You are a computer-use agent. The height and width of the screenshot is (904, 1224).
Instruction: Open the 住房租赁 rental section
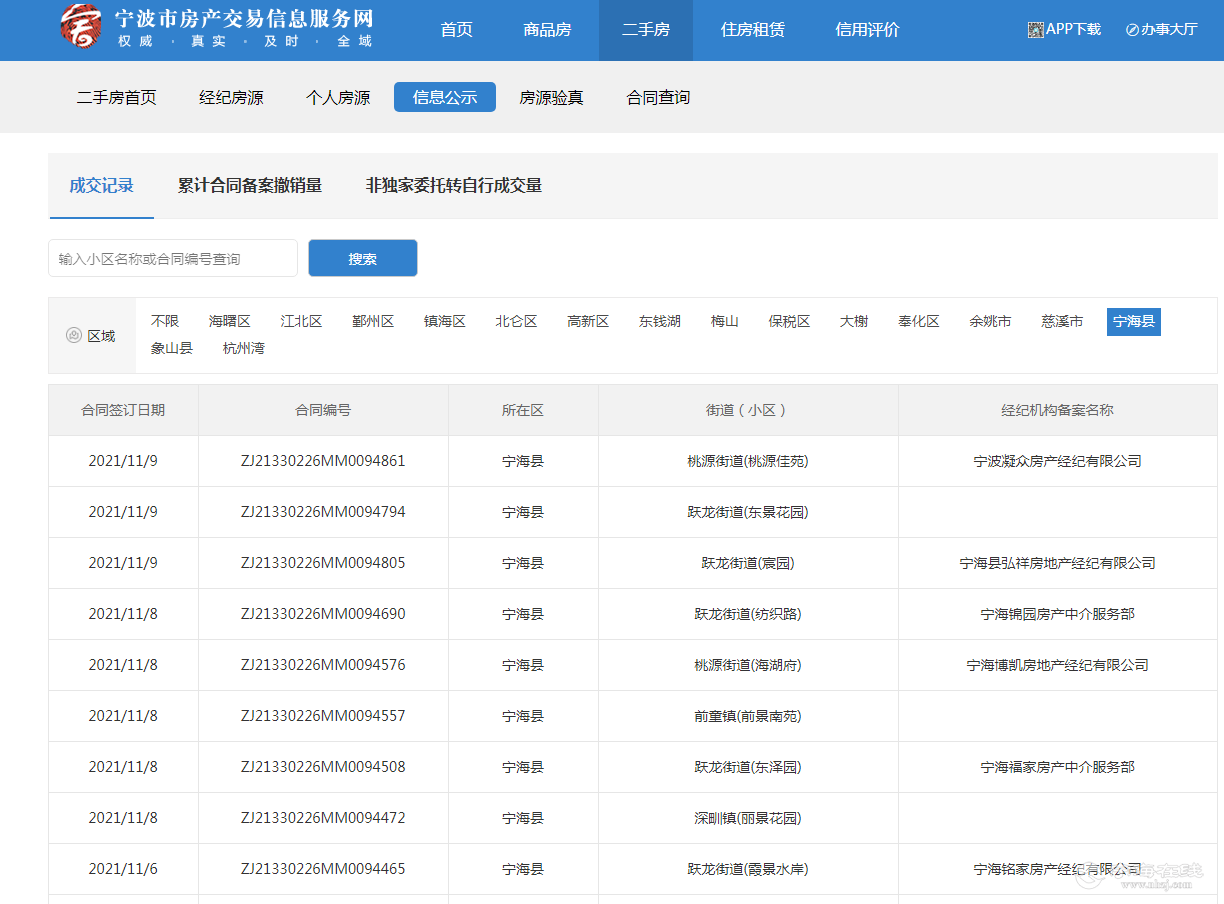753,30
